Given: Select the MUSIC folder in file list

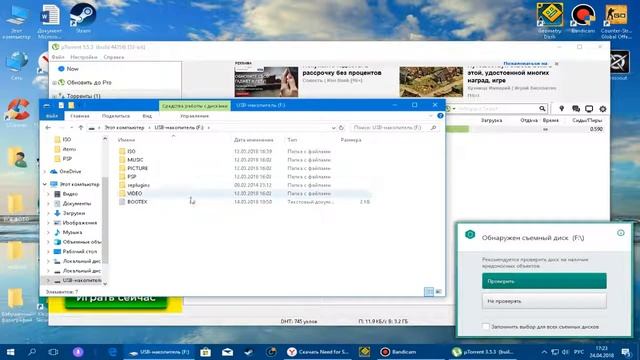Looking at the screenshot, I should 135,160.
